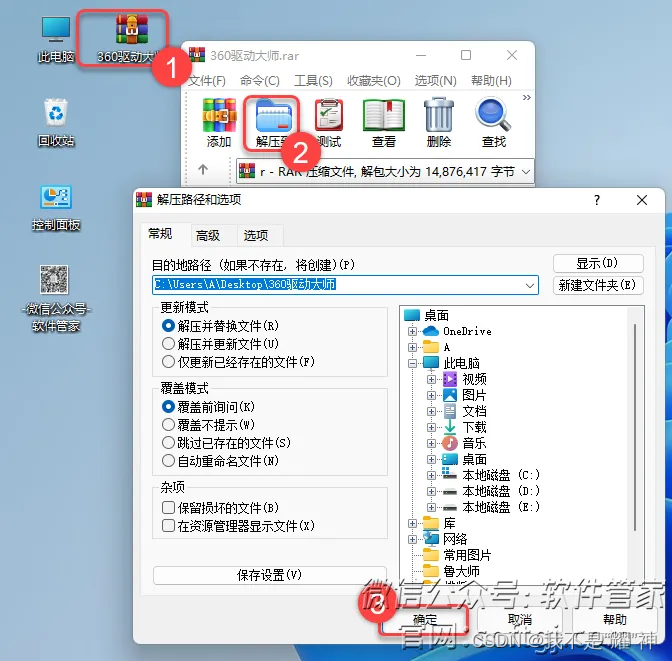The width and height of the screenshot is (672, 661).
Task: Click the 新建文件夹(E) button
Action: coord(598,285)
